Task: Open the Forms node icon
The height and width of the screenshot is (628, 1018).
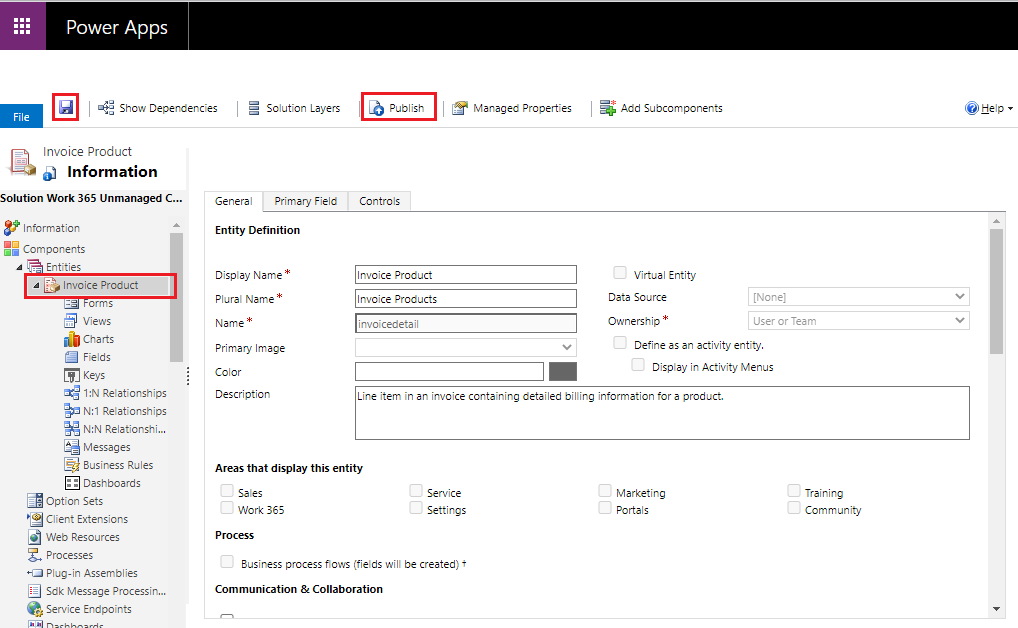Action: tap(71, 303)
